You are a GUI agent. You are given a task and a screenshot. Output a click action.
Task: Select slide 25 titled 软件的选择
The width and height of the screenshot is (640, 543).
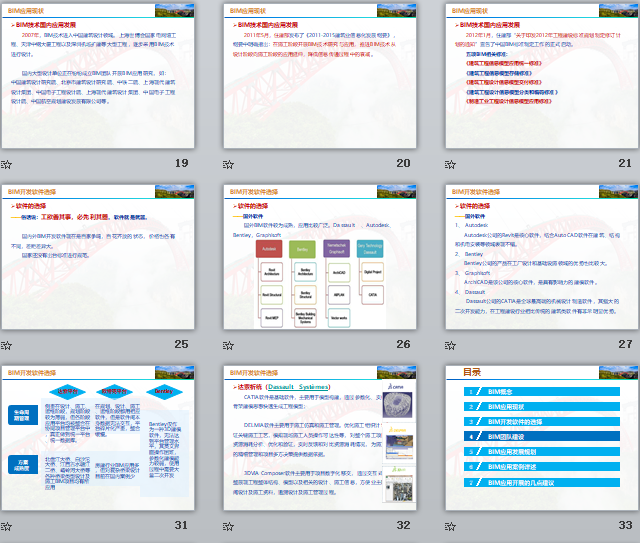click(97, 257)
